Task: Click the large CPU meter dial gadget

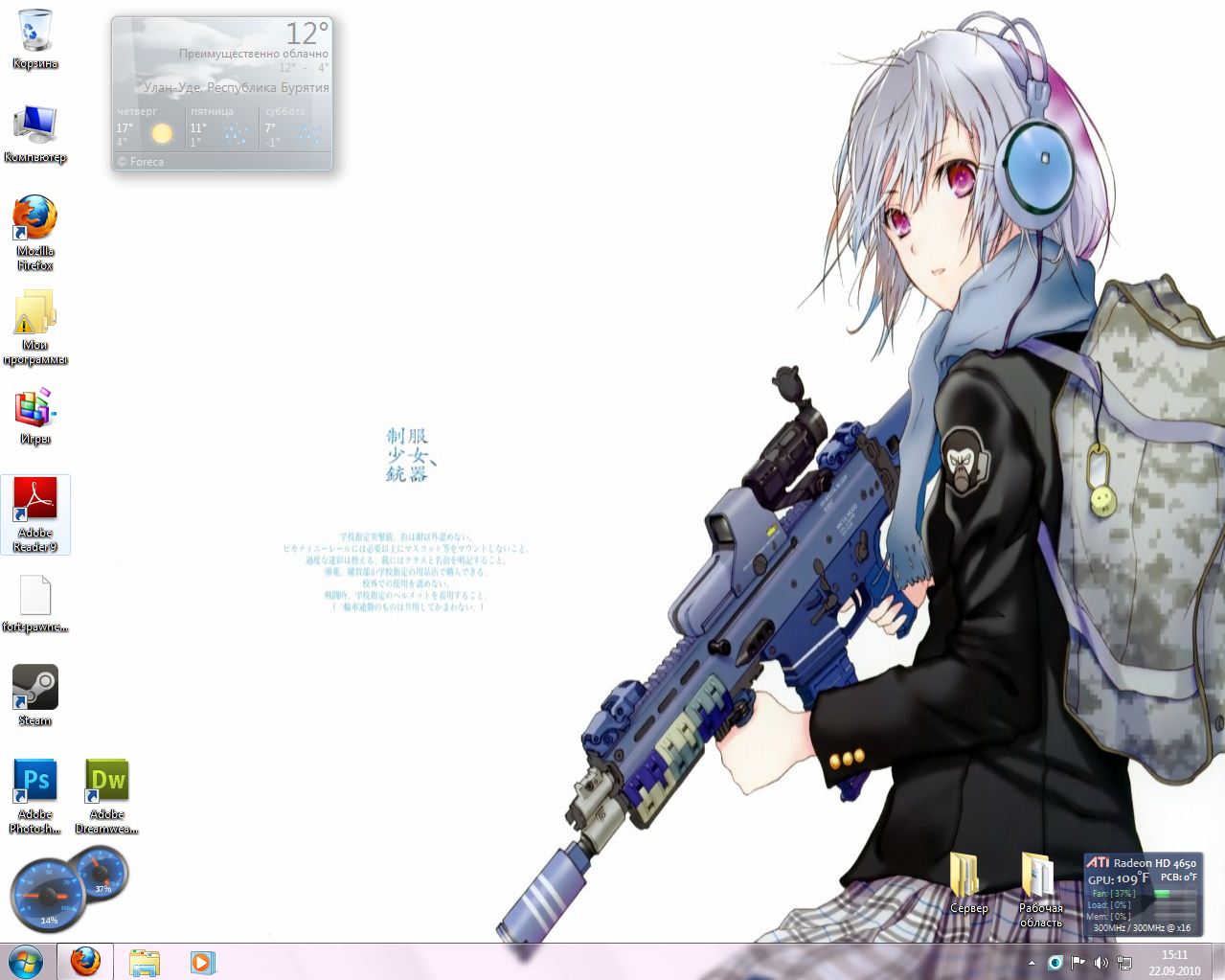Action: pyautogui.click(x=50, y=896)
